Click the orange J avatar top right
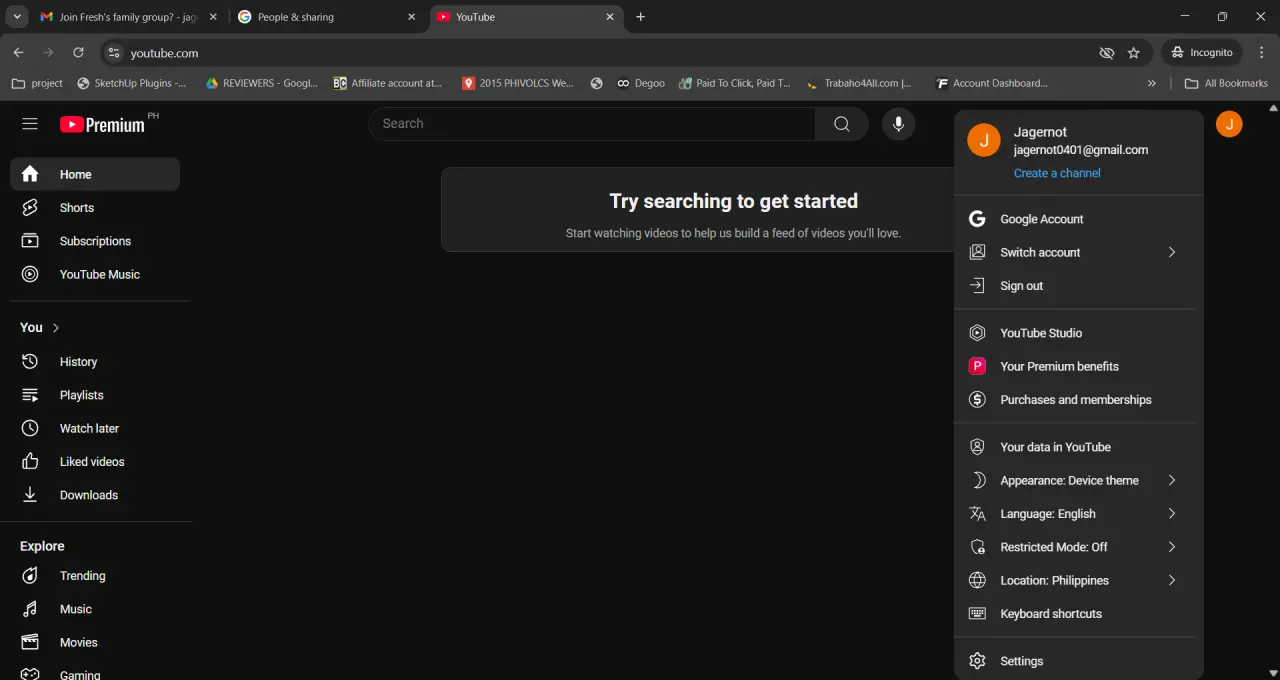This screenshot has height=680, width=1280. pos(1229,124)
